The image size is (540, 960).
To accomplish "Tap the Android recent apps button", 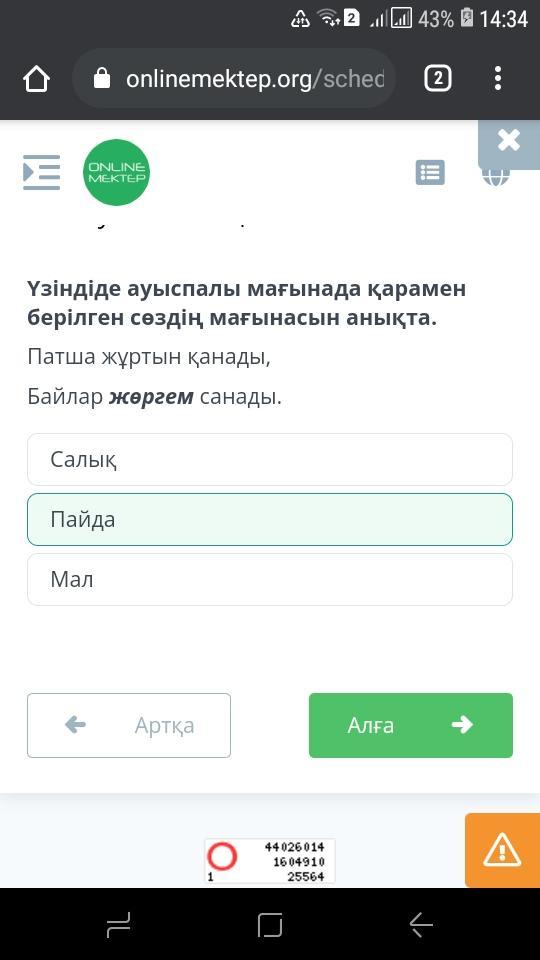I will point(118,924).
